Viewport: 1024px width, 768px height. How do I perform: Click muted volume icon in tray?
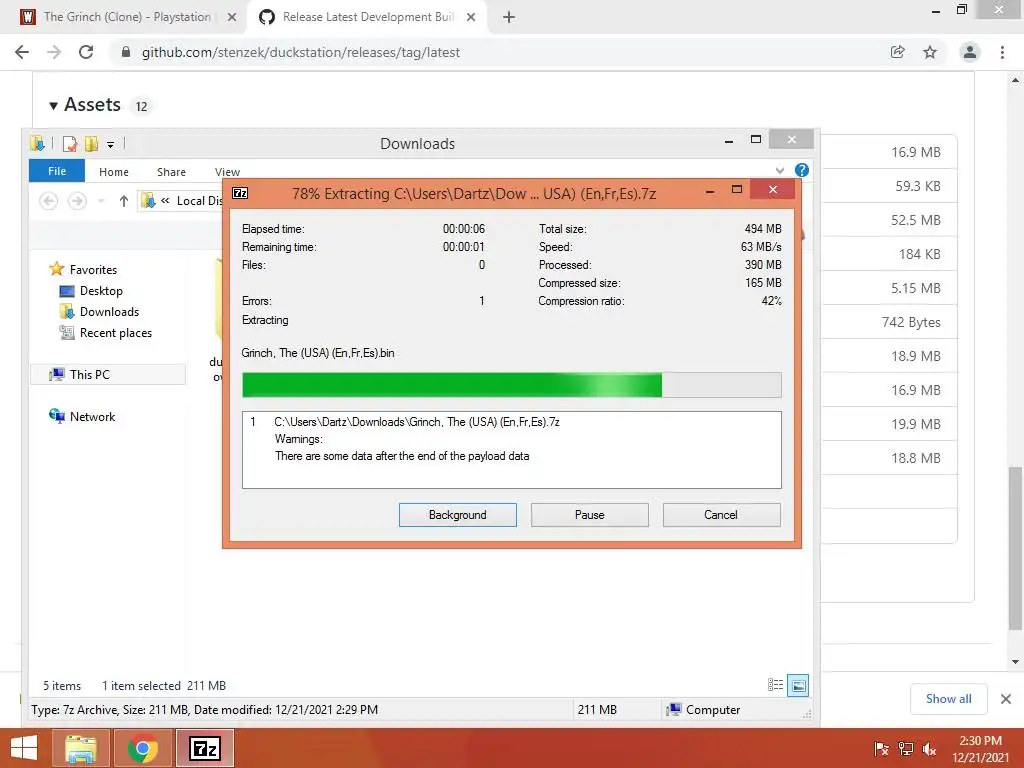(x=929, y=749)
